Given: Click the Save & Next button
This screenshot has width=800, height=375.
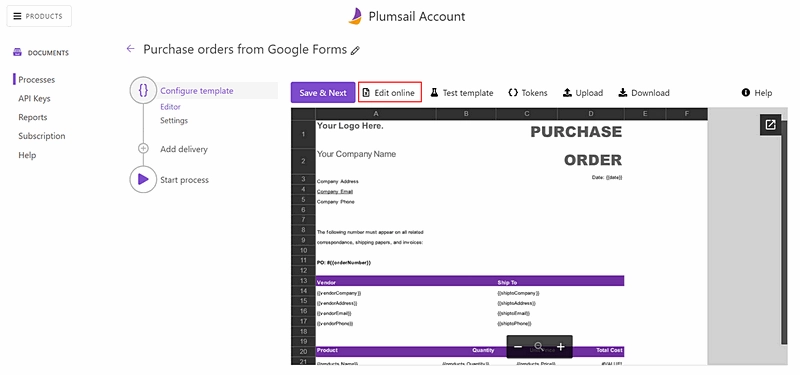Looking at the screenshot, I should tap(323, 93).
